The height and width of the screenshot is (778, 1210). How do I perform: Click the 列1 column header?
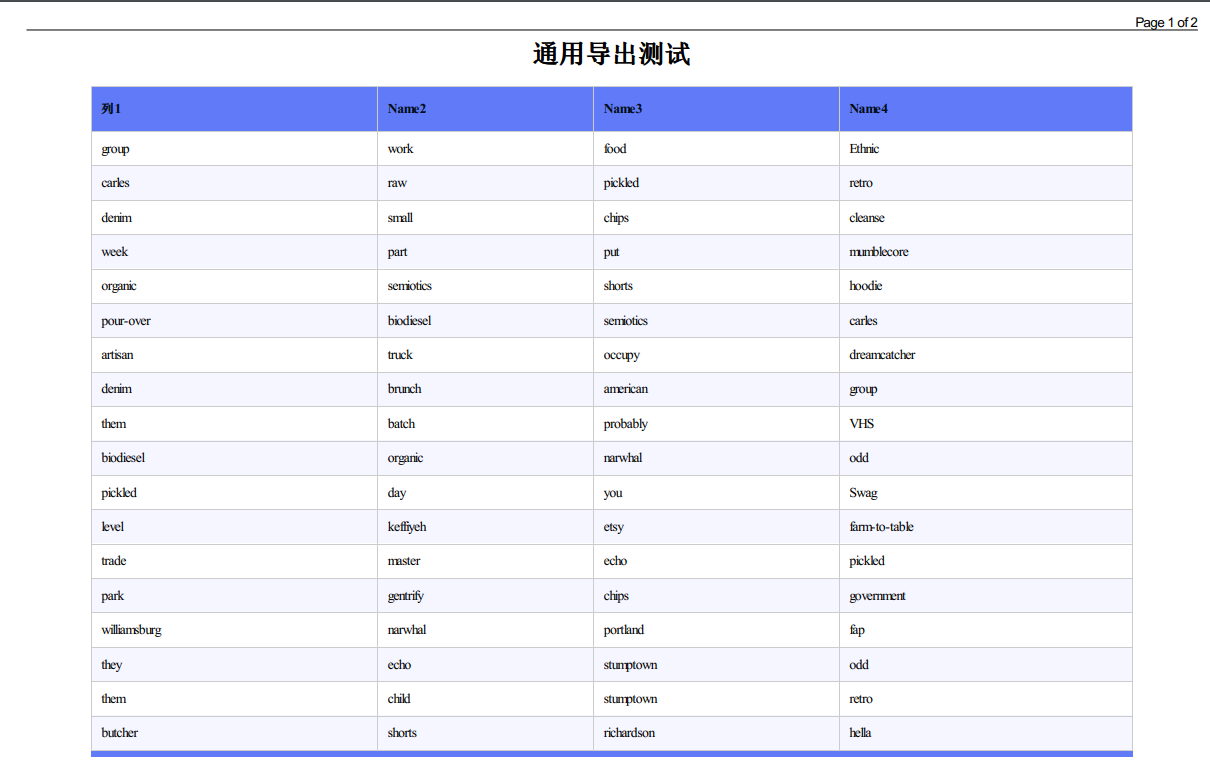[x=110, y=109]
